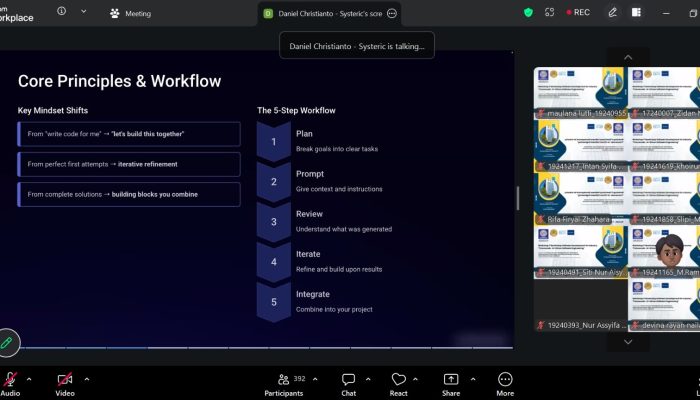Screen dimensions: 700x400
Task: Click the muted mic icon on Nur Assyifa tile
Action: pyautogui.click(x=541, y=325)
